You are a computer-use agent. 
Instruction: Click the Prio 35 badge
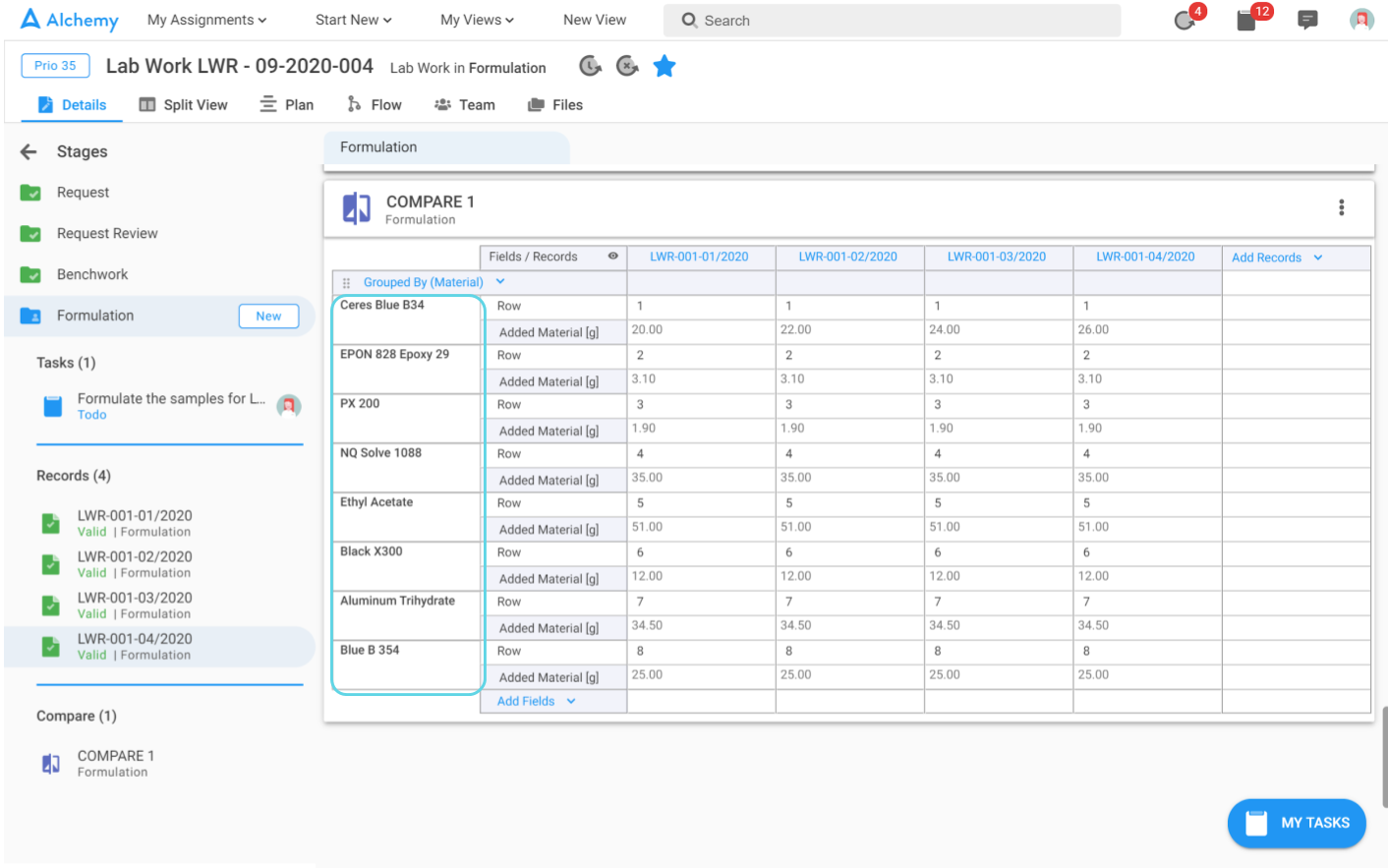pos(55,66)
